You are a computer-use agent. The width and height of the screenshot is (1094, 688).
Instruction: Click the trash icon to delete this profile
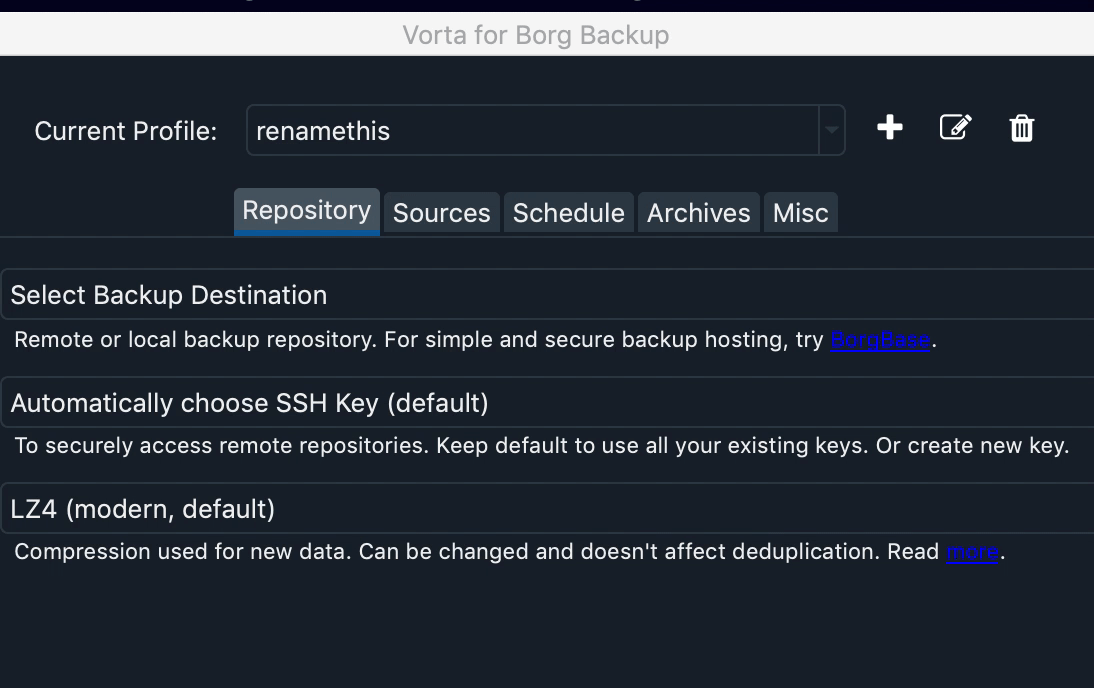[1021, 128]
